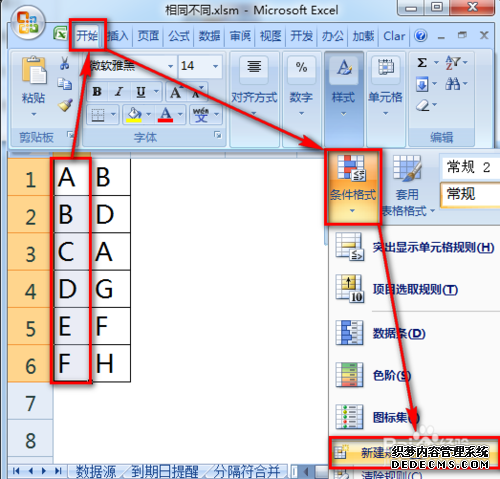Image resolution: width=500 pixels, height=479 pixels.
Task: Open the 条件格式 conditional formatting button
Action: click(x=353, y=187)
